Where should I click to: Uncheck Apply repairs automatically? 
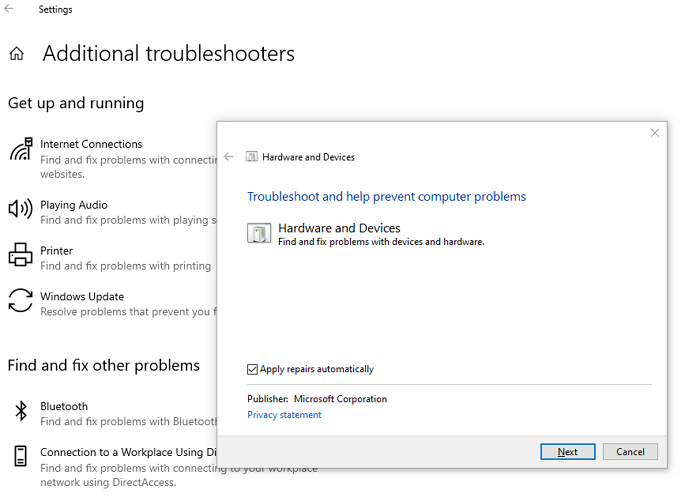252,369
